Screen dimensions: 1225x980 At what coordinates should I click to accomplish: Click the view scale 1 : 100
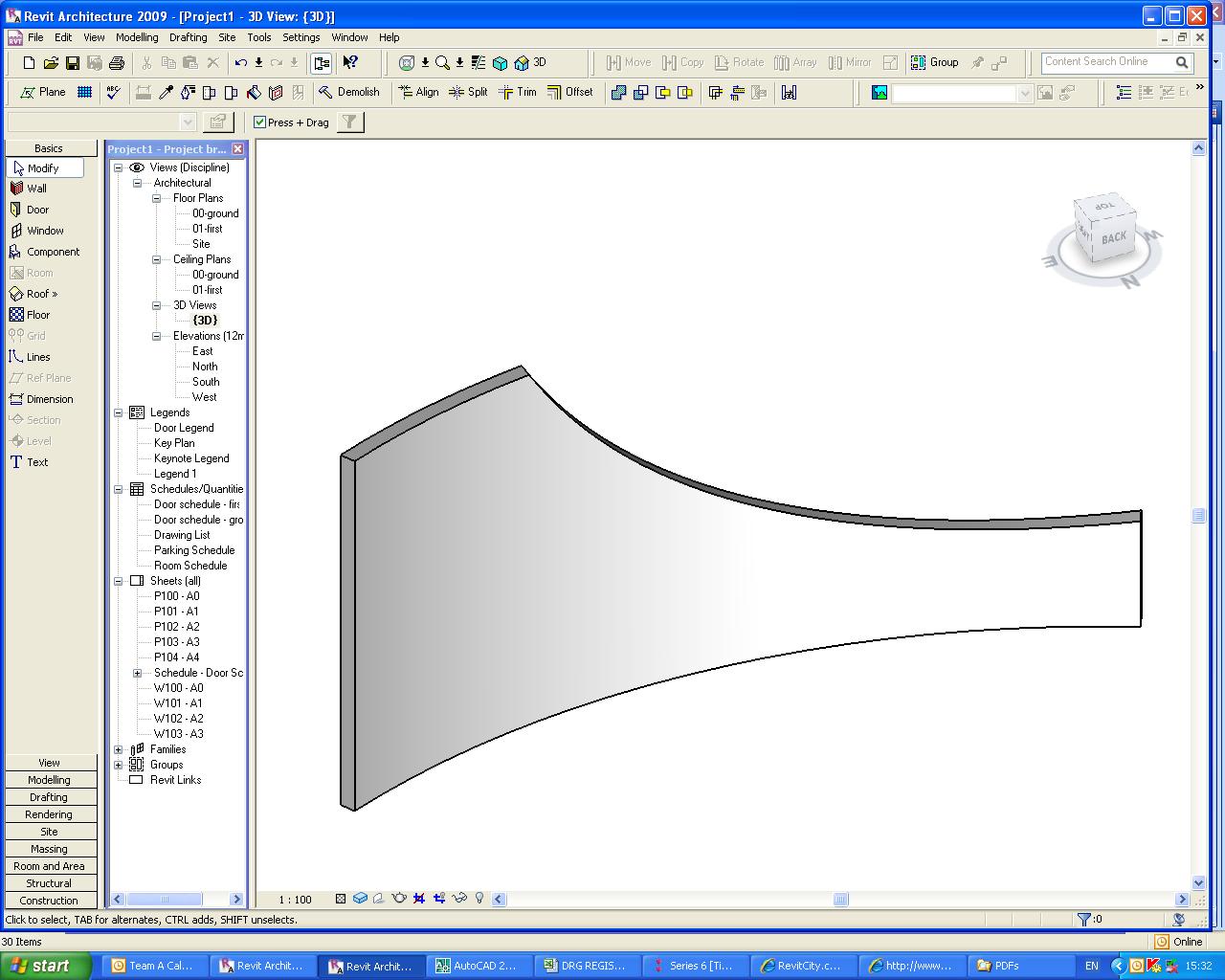tap(295, 900)
